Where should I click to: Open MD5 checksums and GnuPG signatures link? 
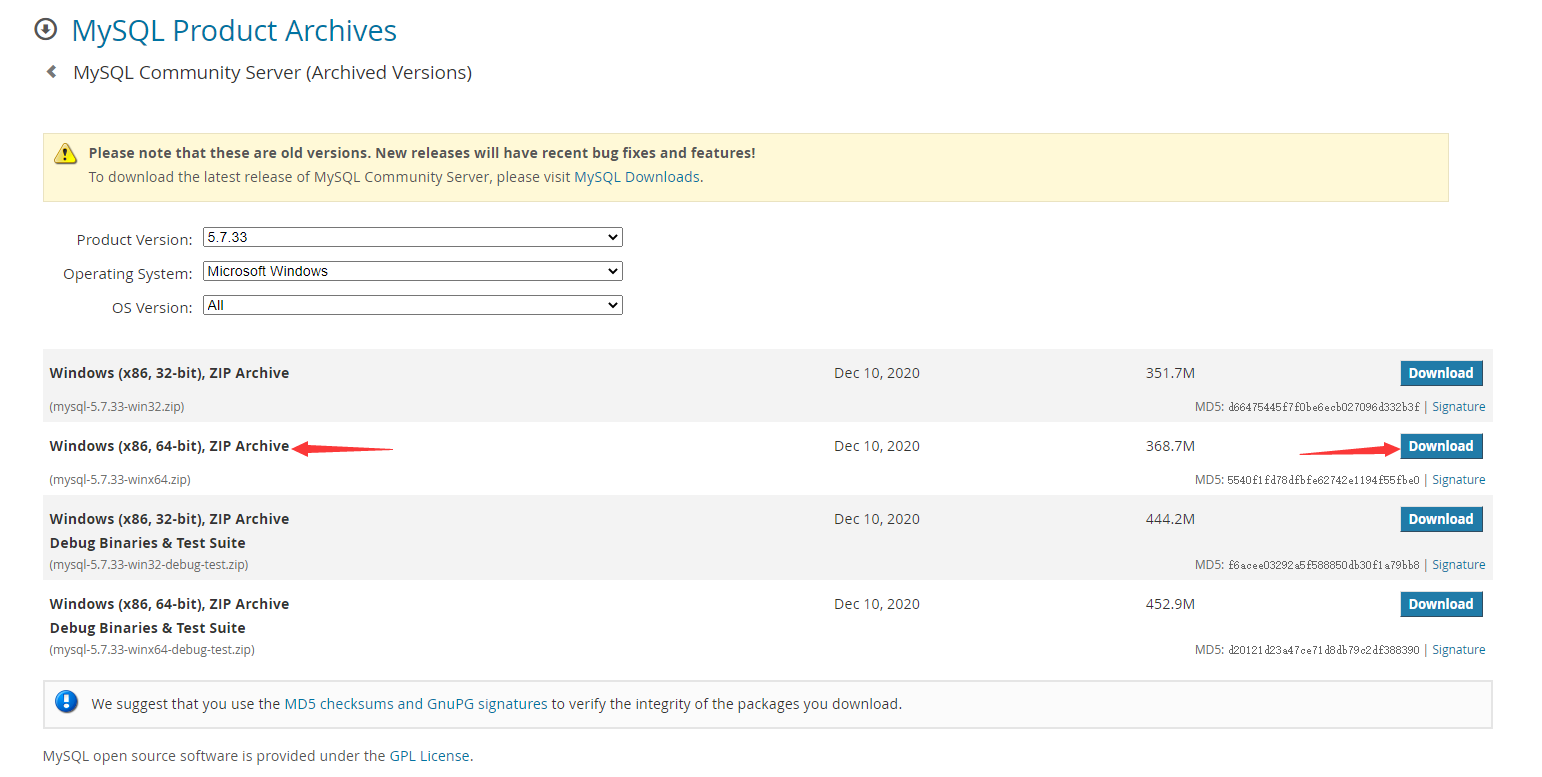pos(416,704)
